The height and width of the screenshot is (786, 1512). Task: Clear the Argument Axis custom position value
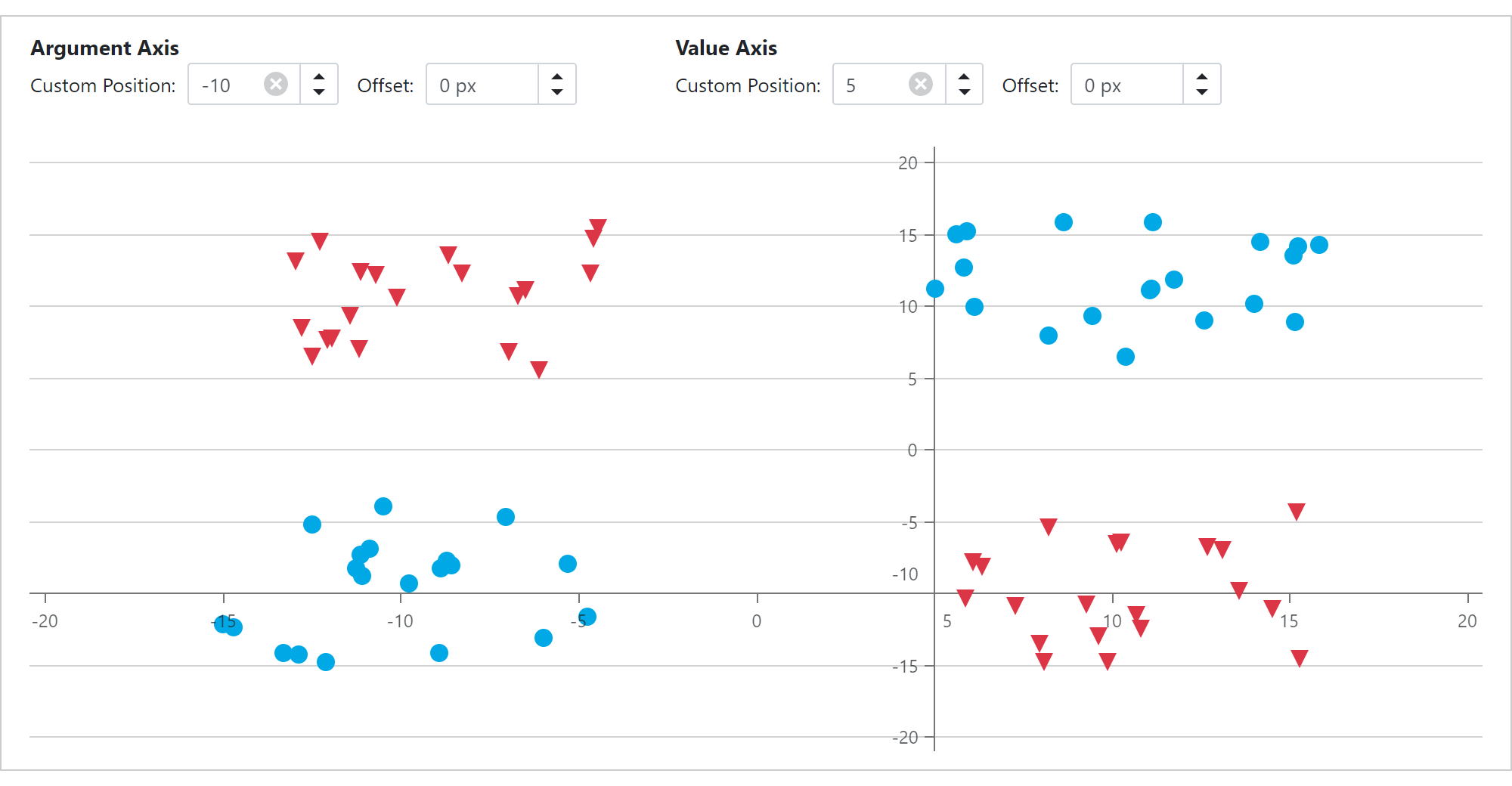[x=277, y=85]
